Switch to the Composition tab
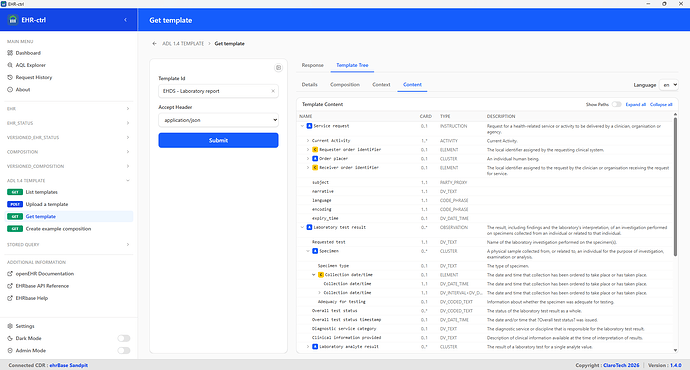The image size is (690, 370). (x=345, y=84)
